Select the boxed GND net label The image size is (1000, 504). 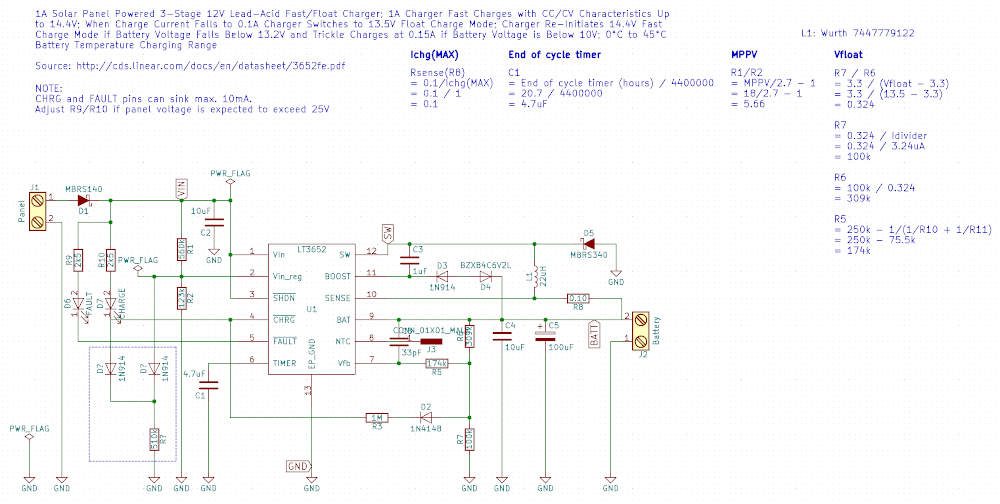[298, 466]
